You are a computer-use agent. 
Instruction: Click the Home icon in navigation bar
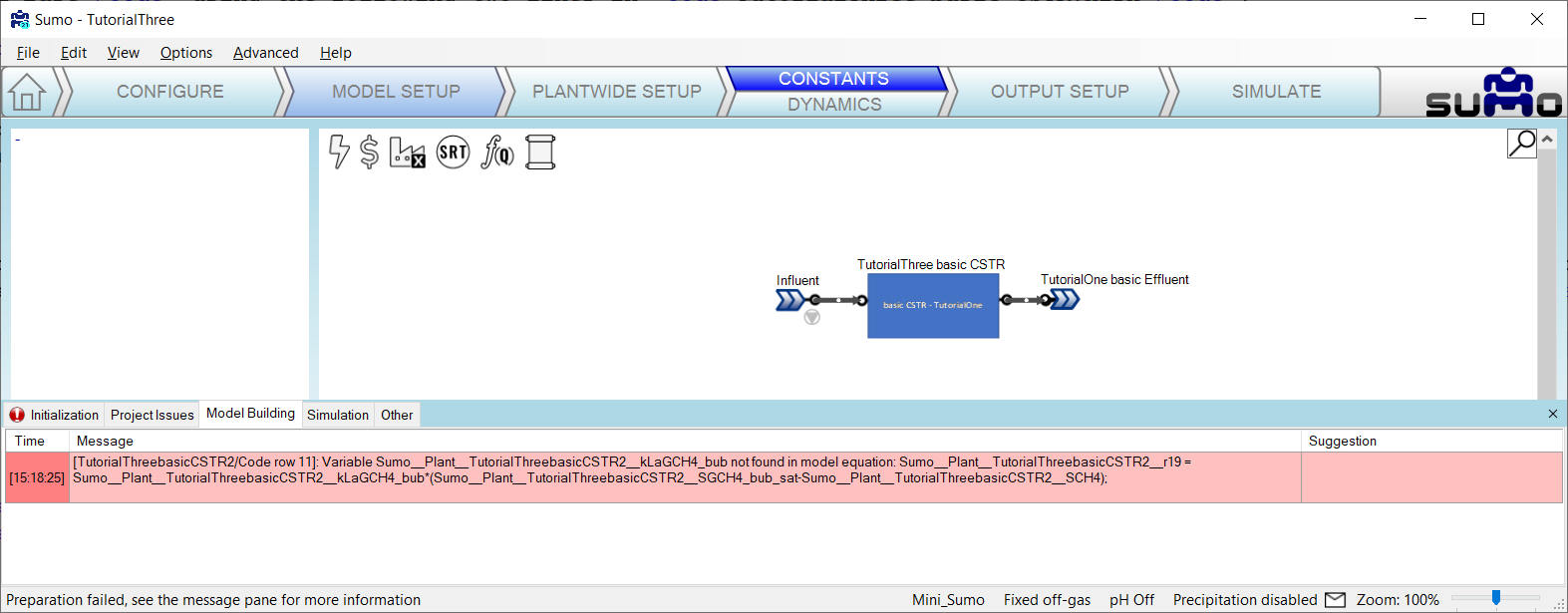pos(28,93)
